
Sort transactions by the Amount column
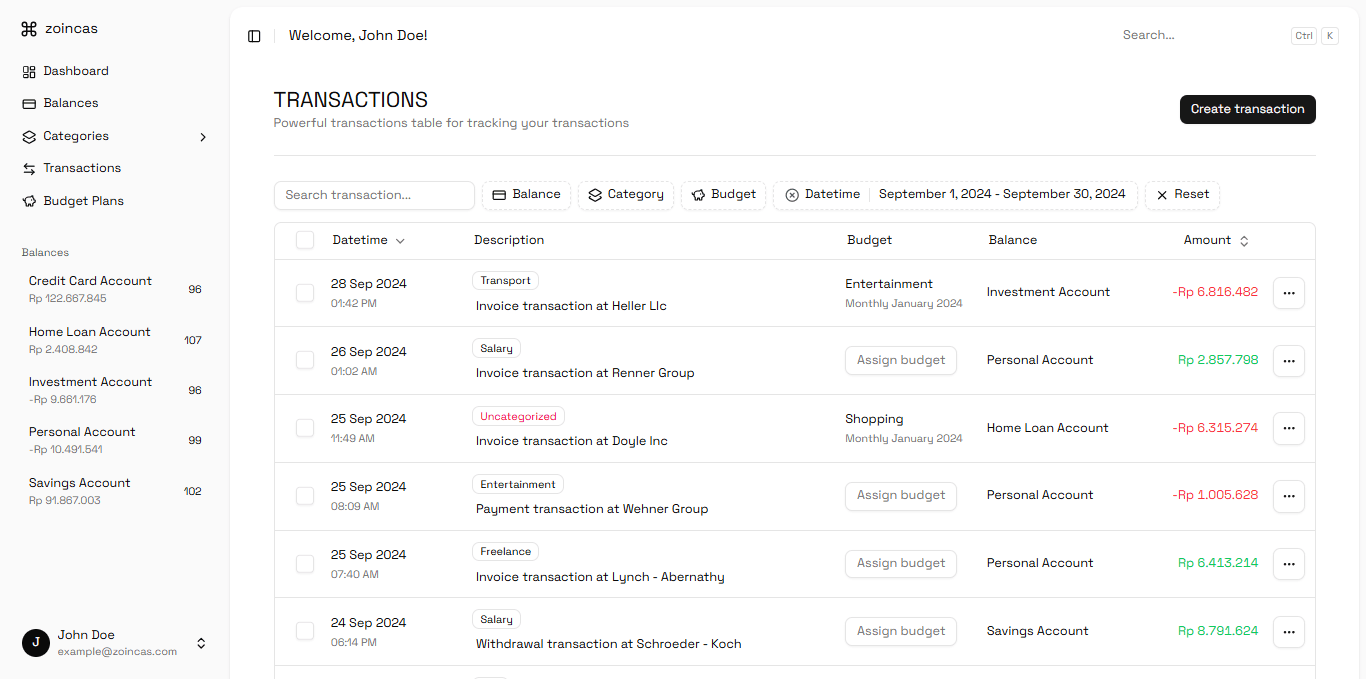[x=1216, y=240]
